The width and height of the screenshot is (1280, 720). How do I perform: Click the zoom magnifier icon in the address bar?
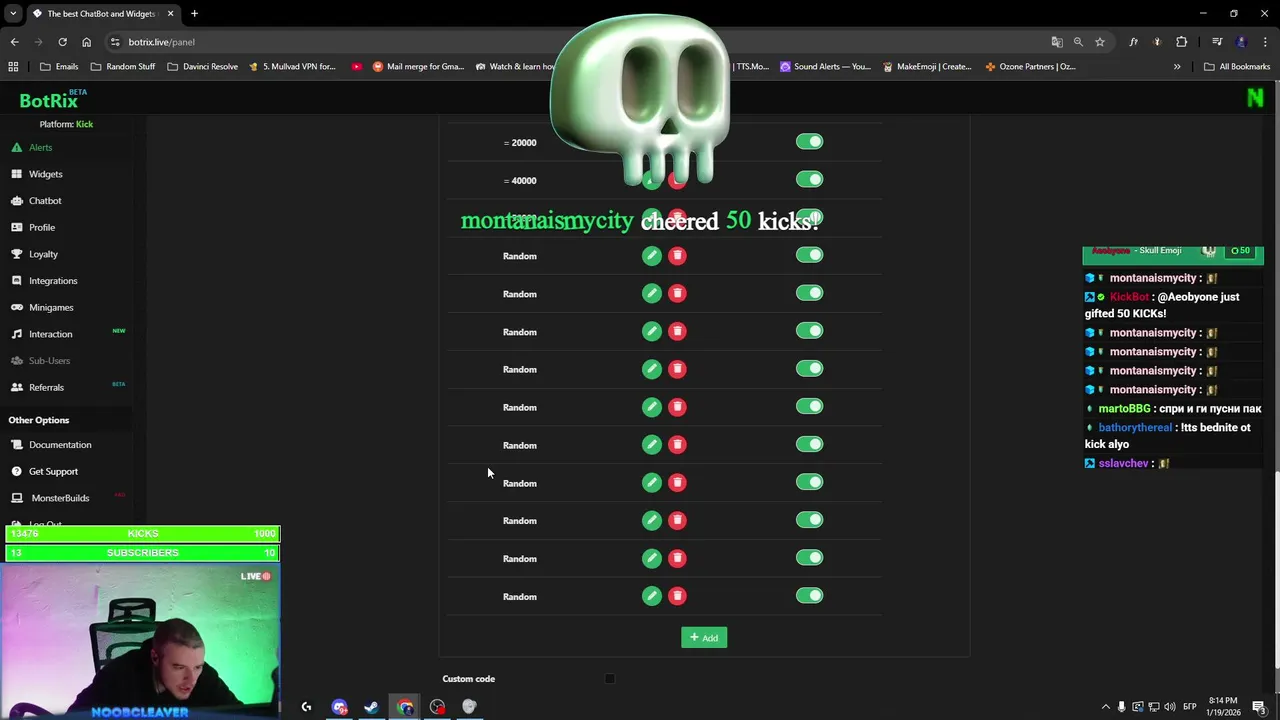pos(1078,42)
